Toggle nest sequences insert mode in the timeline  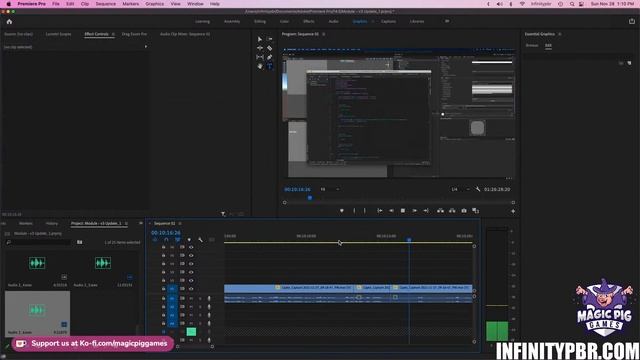click(x=155, y=240)
